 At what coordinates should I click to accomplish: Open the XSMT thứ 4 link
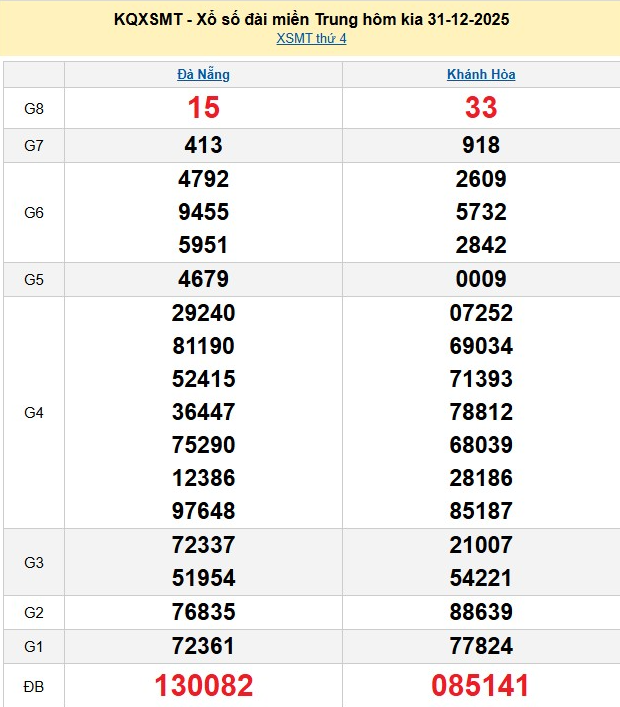tap(311, 39)
